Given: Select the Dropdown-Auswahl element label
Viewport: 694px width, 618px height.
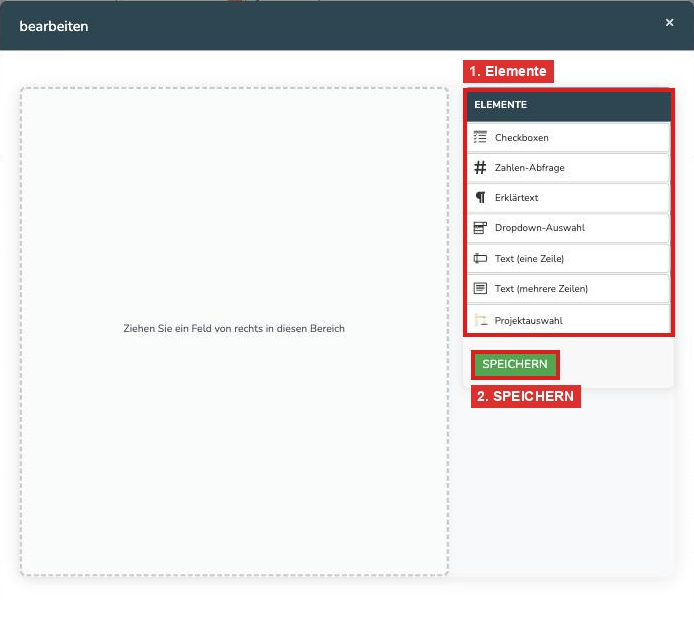Looking at the screenshot, I should point(540,228).
